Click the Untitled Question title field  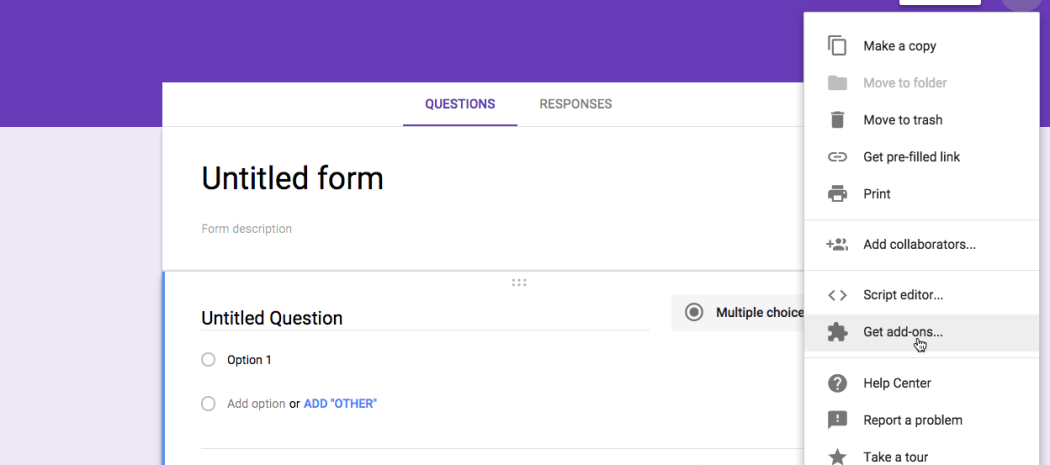[x=425, y=318]
